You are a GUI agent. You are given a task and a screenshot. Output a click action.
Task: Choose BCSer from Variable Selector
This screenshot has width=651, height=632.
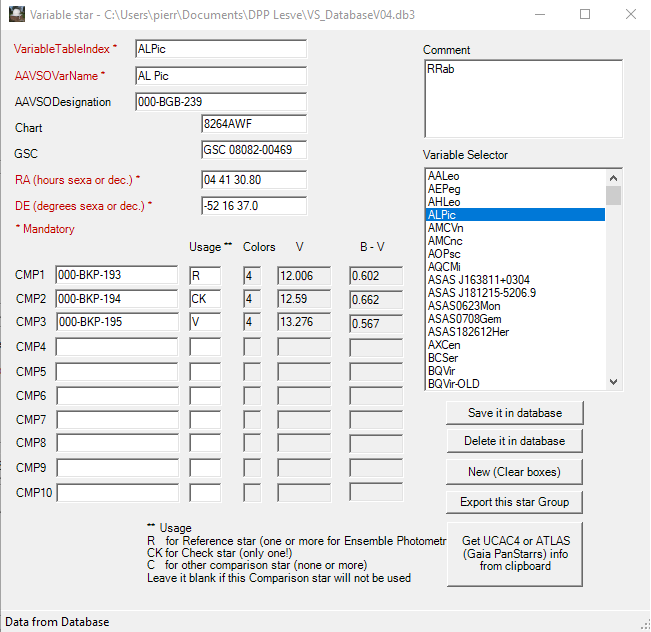point(516,358)
